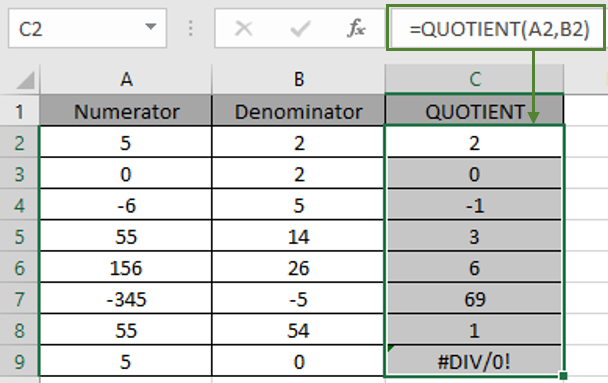This screenshot has width=608, height=383.
Task: Select cell C7 with value 69
Action: 474,299
